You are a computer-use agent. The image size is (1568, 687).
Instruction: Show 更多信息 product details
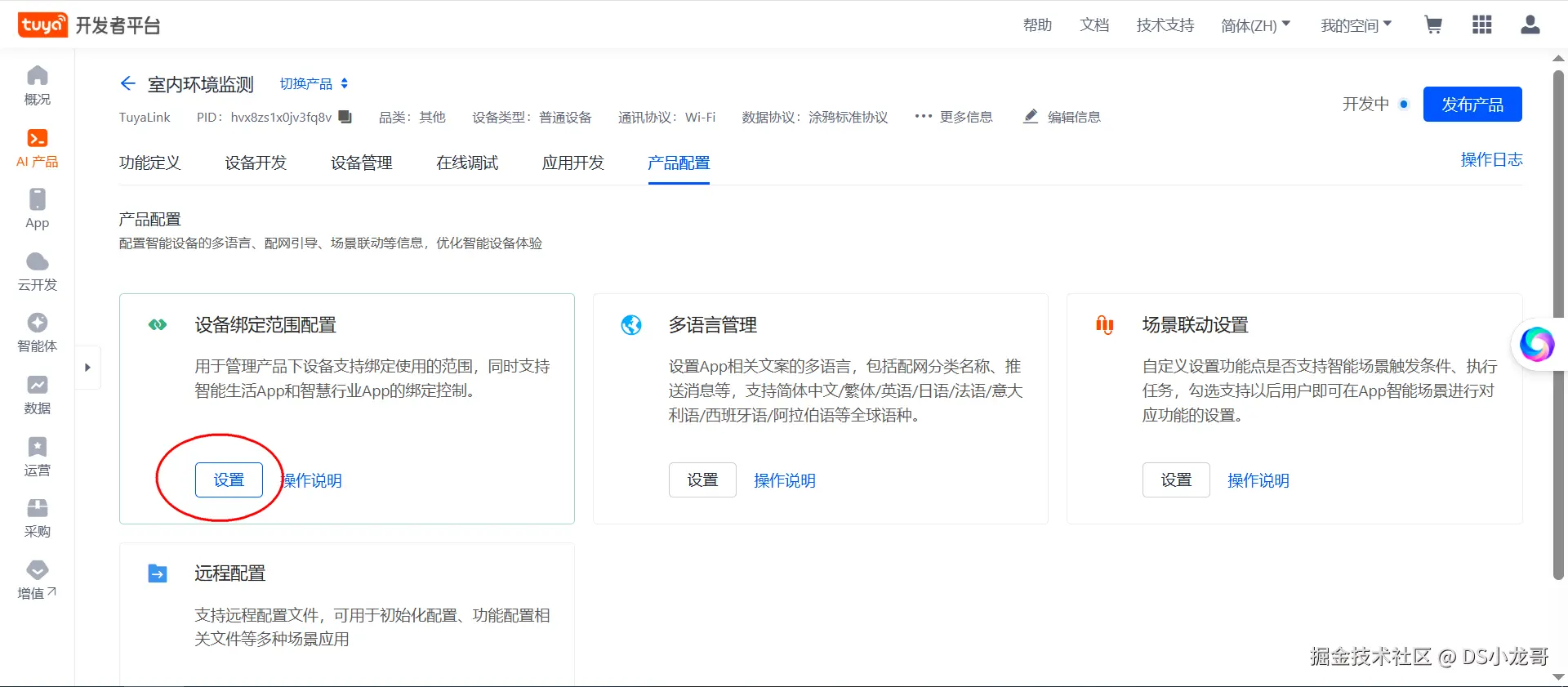(x=954, y=117)
